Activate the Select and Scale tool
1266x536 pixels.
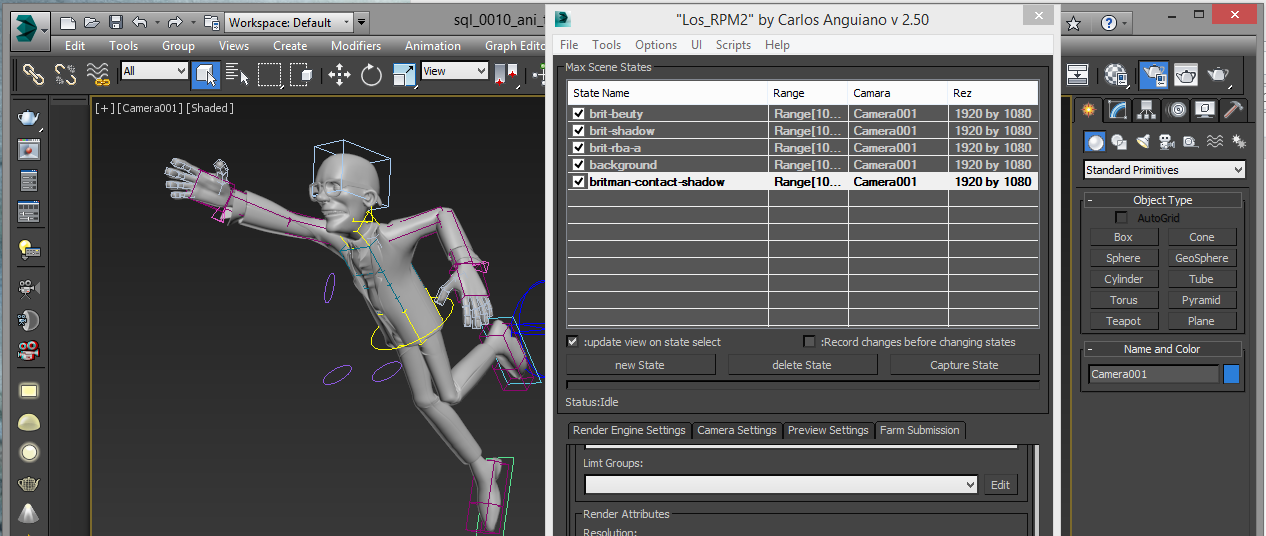(x=404, y=74)
